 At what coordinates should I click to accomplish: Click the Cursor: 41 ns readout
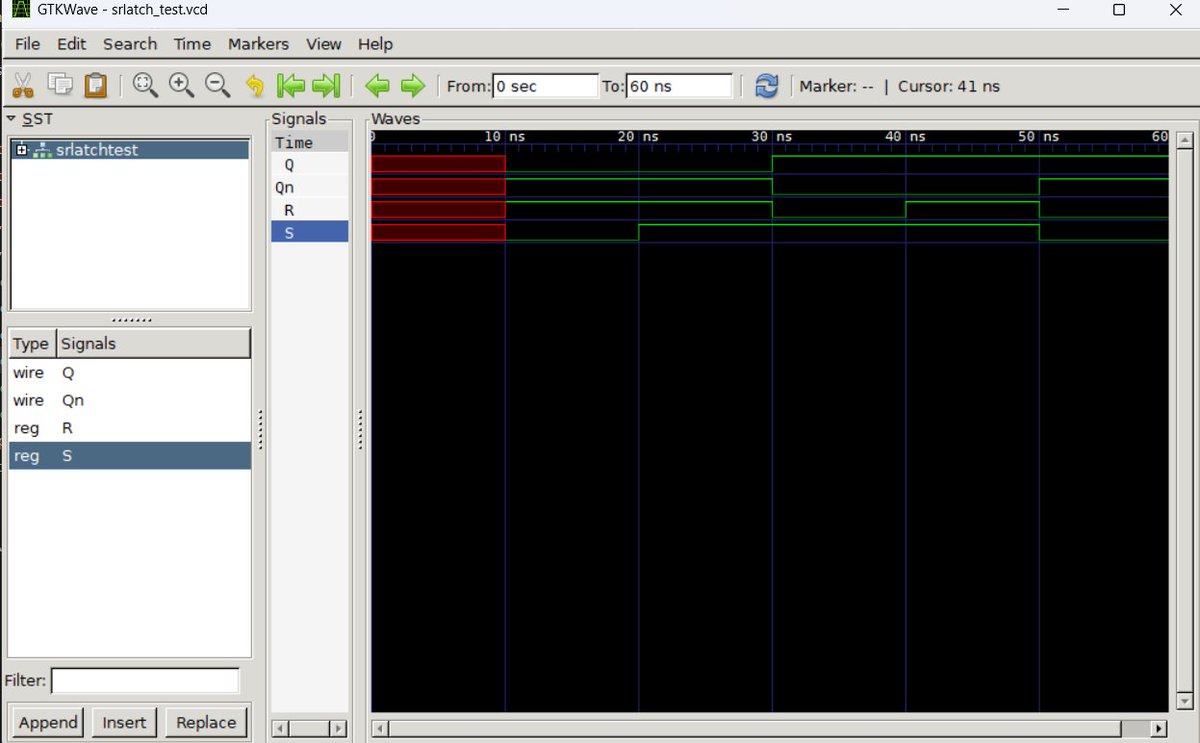(x=949, y=86)
